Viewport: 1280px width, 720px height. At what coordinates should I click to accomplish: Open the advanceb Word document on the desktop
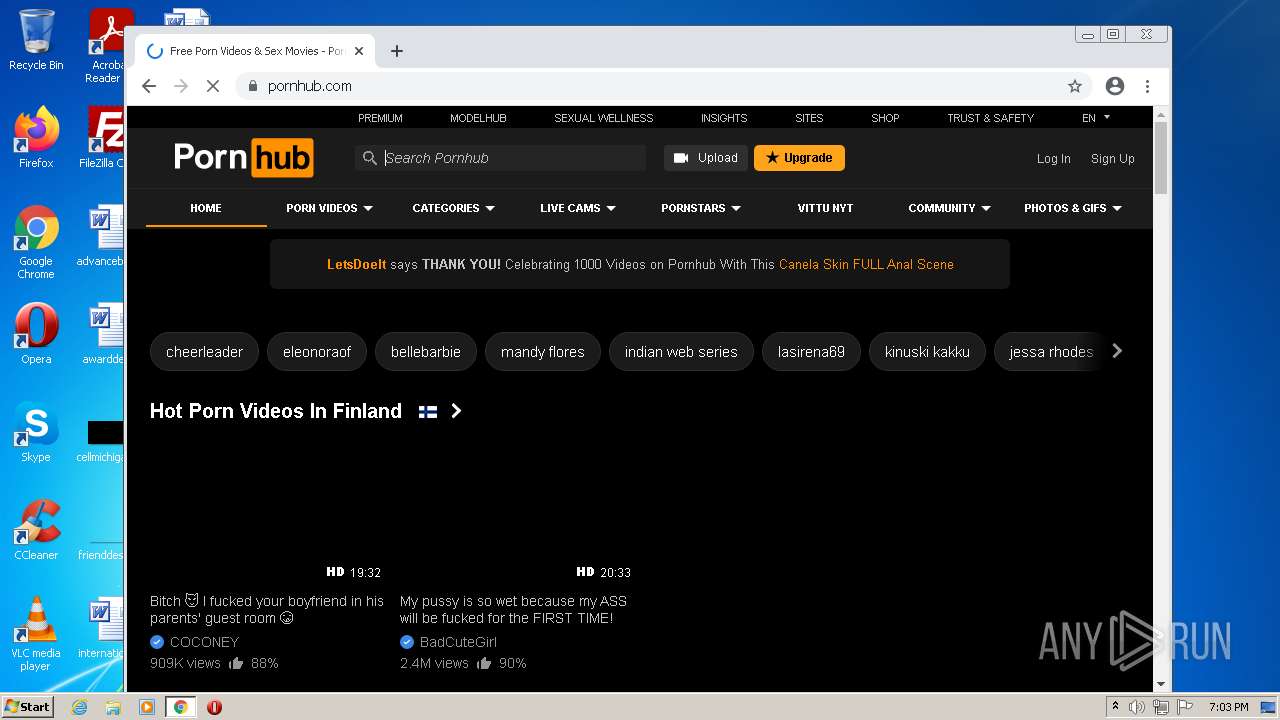103,236
